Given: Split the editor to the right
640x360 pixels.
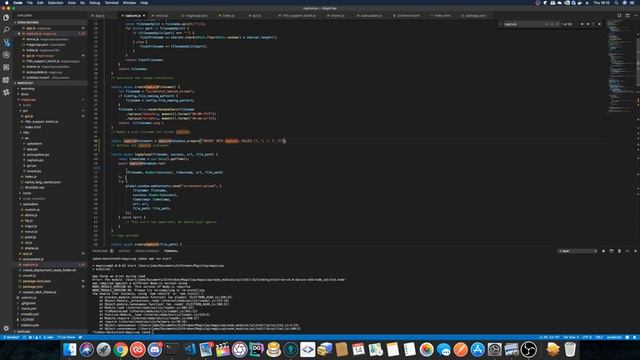Looking at the screenshot, I should click(x=627, y=16).
